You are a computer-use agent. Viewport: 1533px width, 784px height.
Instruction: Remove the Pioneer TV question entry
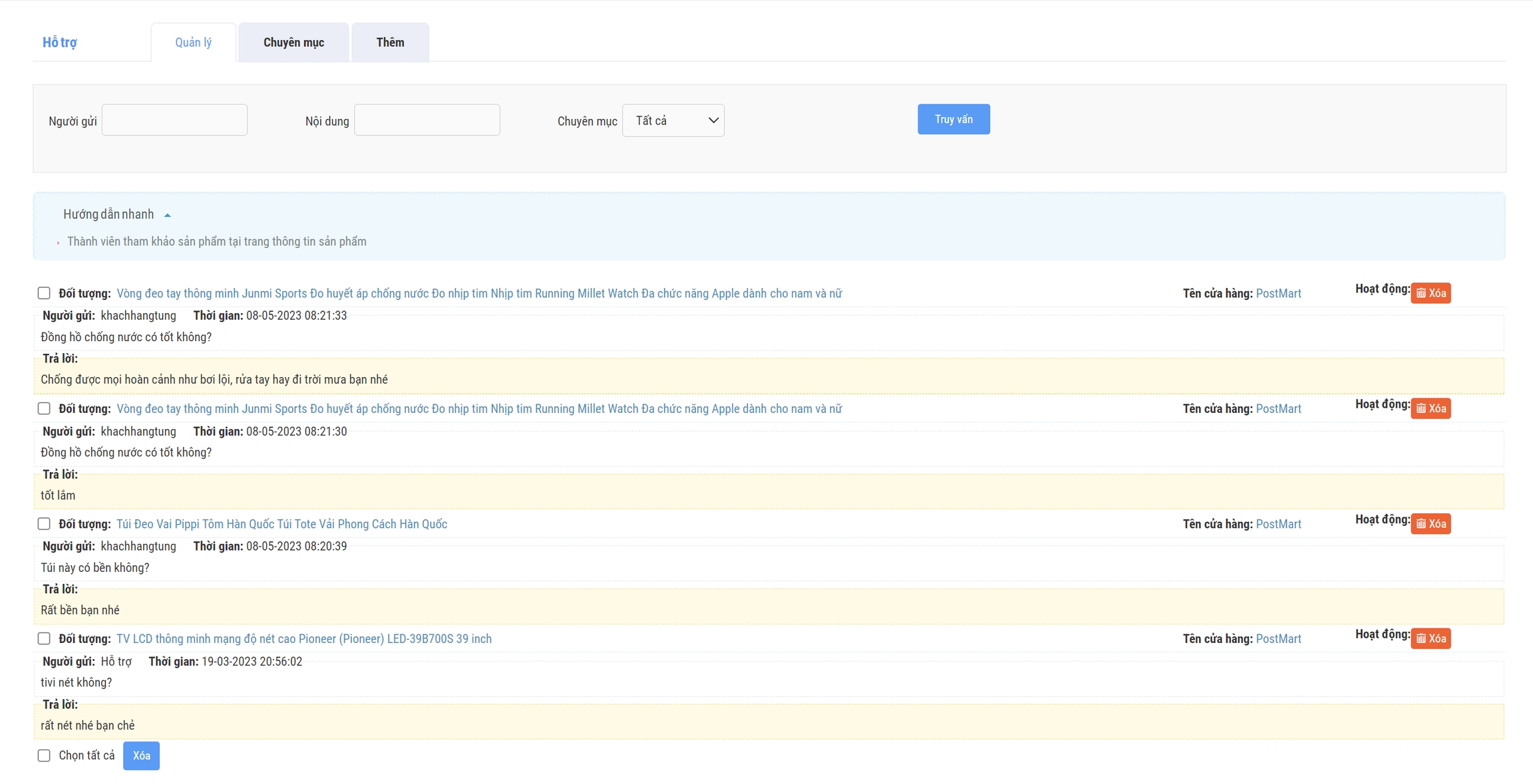pos(1430,638)
